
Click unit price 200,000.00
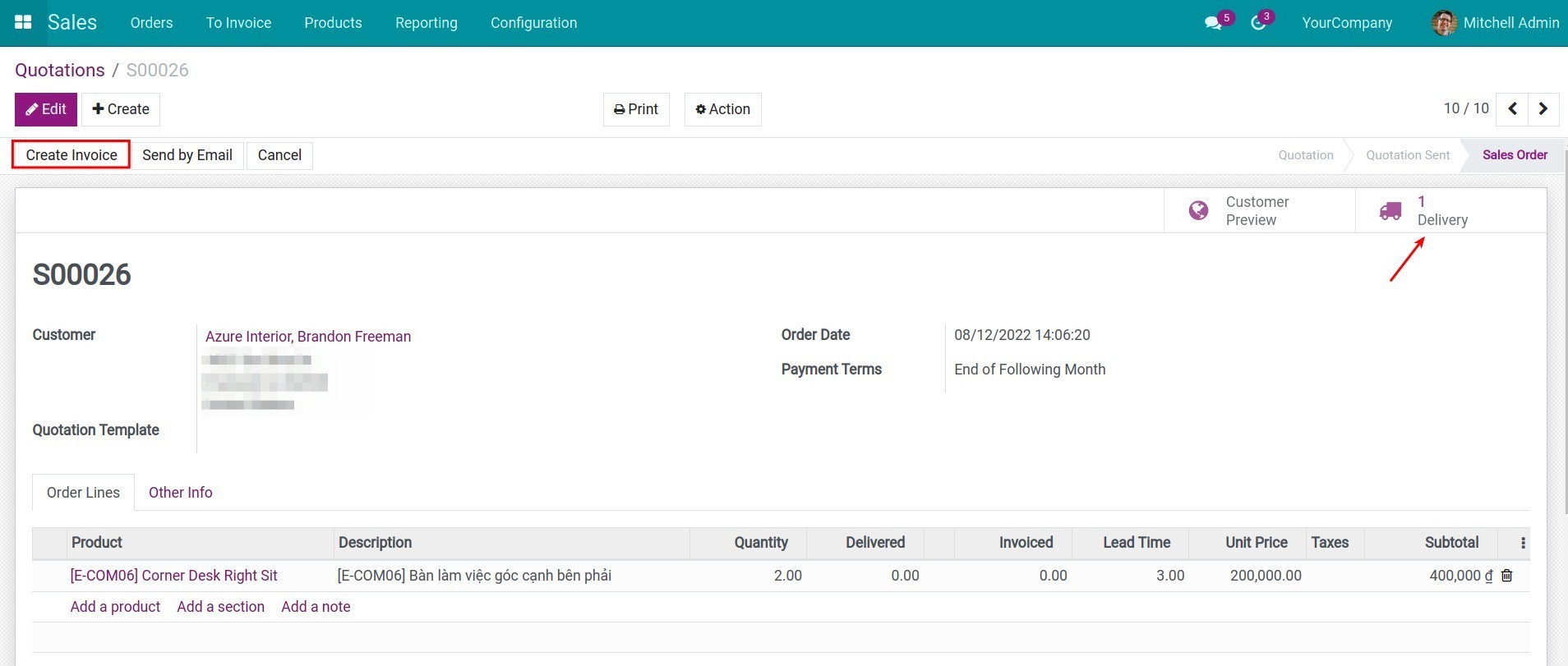point(1266,576)
